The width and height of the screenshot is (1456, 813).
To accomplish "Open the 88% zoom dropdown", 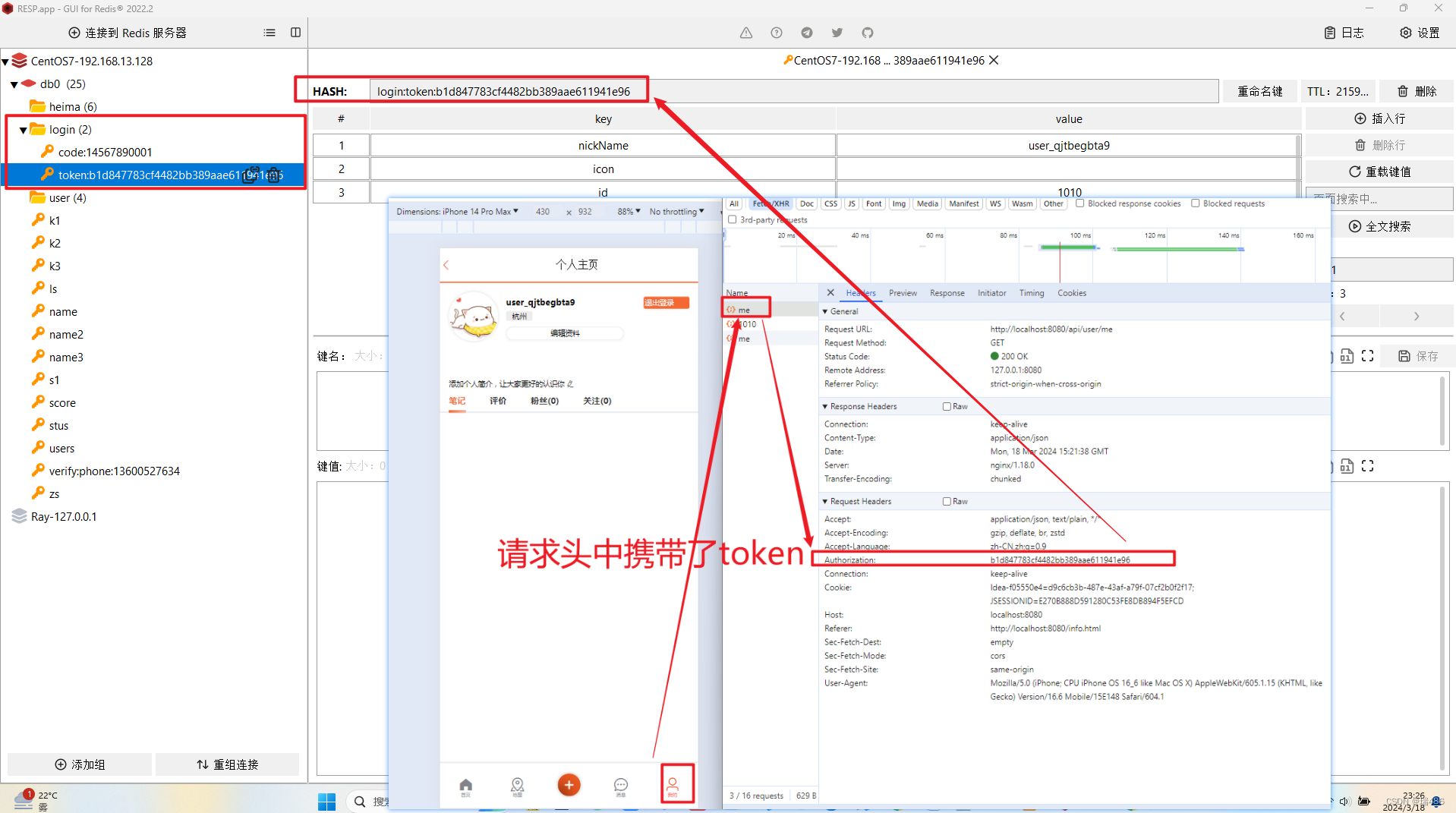I will 629,212.
